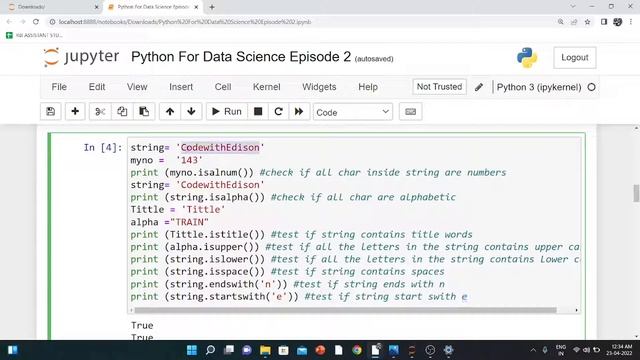Click the localhost address bar

pyautogui.click(x=302, y=22)
